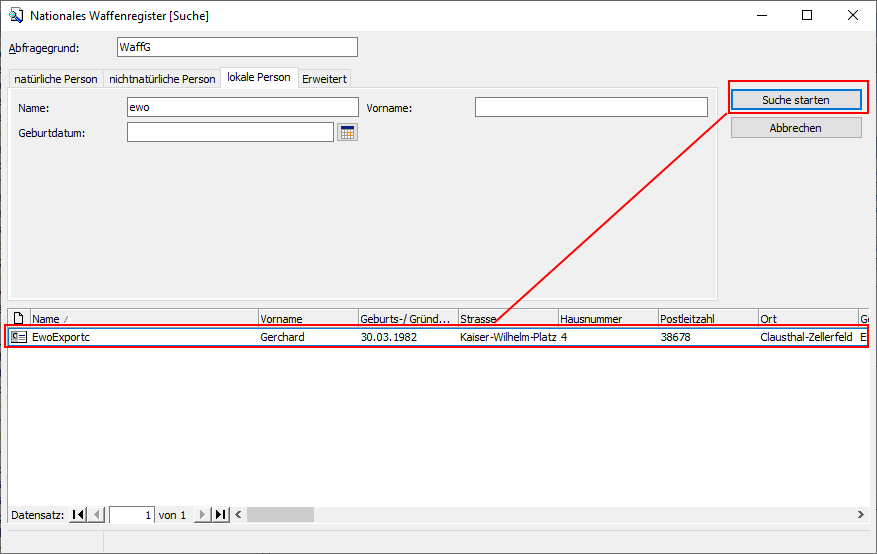This screenshot has width=877, height=554.
Task: Click the Nationales Waffenregister title bar icon
Action: tap(16, 16)
